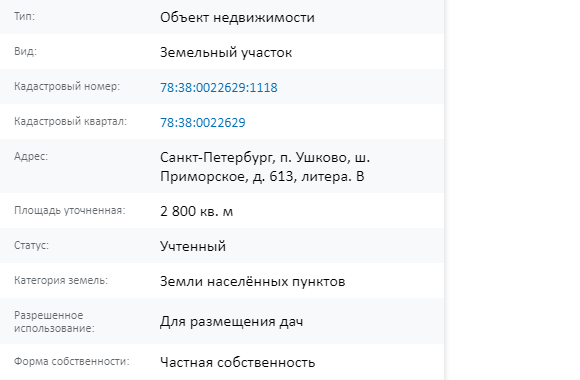Click the 'Адрес:' label
Screen dimensions: 580x380
click(31, 156)
